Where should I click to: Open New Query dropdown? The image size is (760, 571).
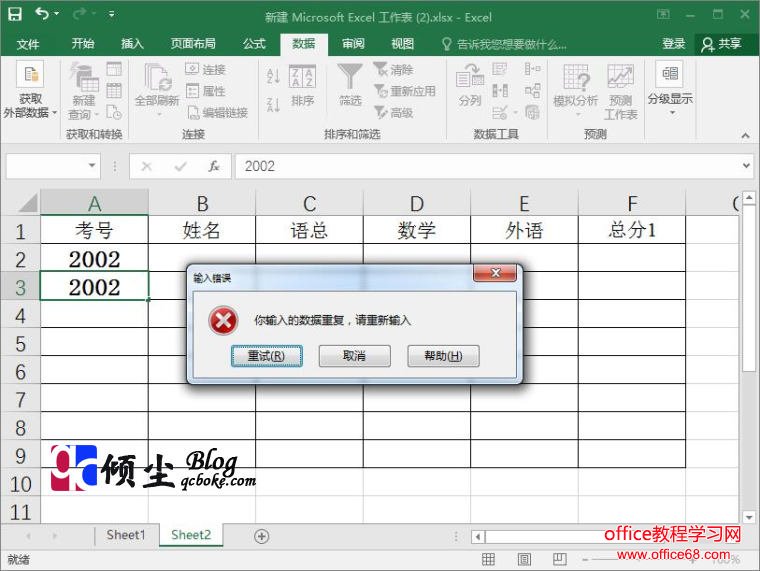83,91
